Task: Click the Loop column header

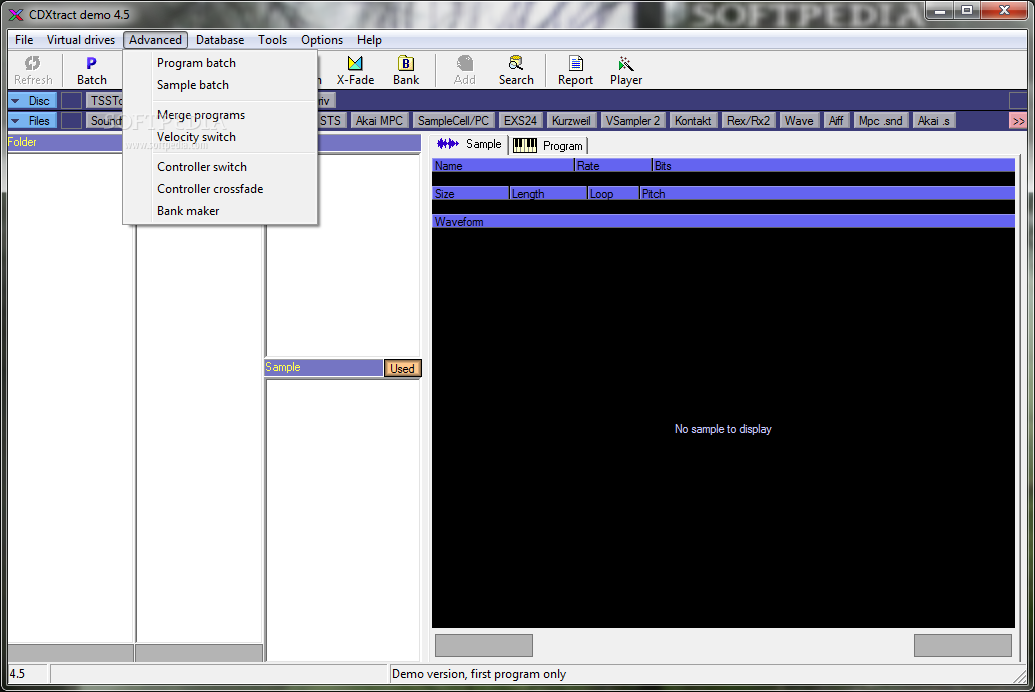Action: [x=613, y=193]
